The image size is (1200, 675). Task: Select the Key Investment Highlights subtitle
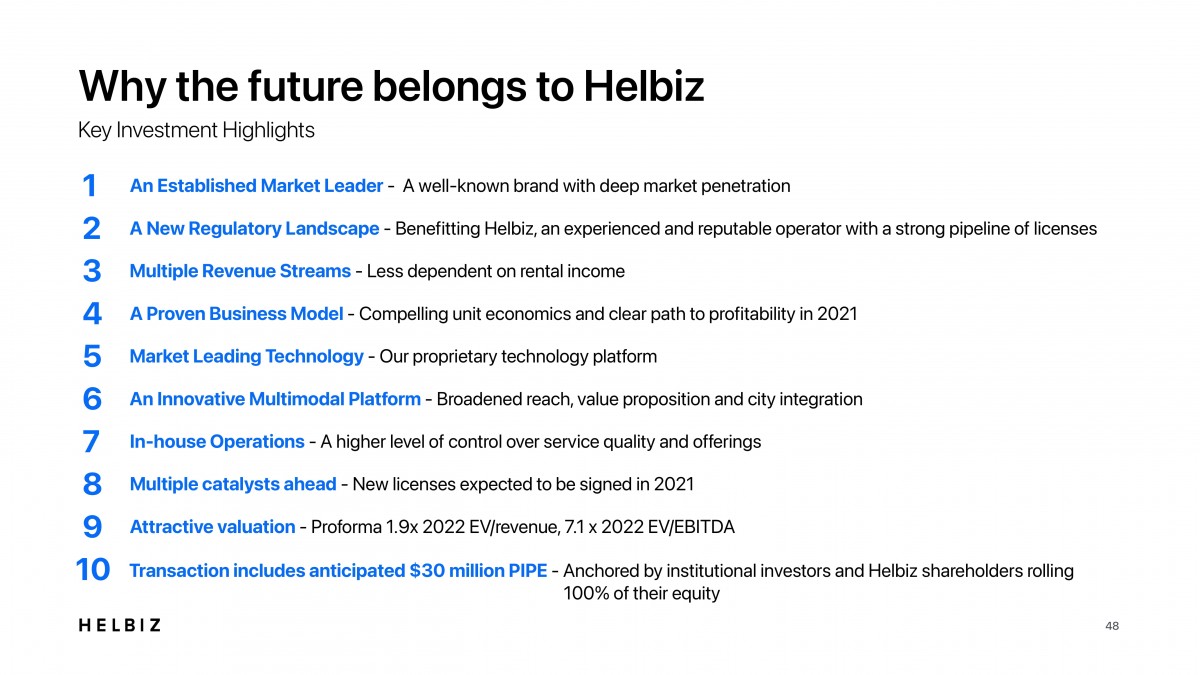pos(196,130)
